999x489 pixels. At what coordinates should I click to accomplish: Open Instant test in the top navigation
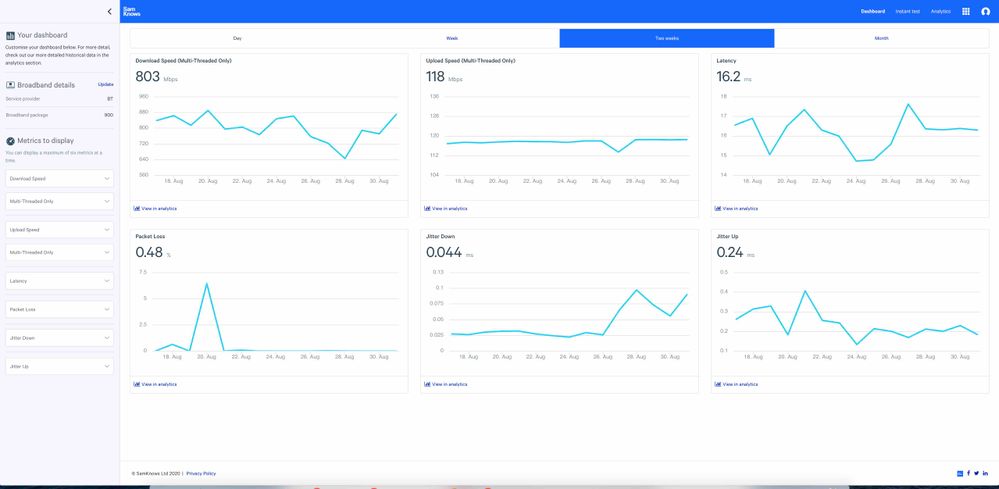[908, 11]
